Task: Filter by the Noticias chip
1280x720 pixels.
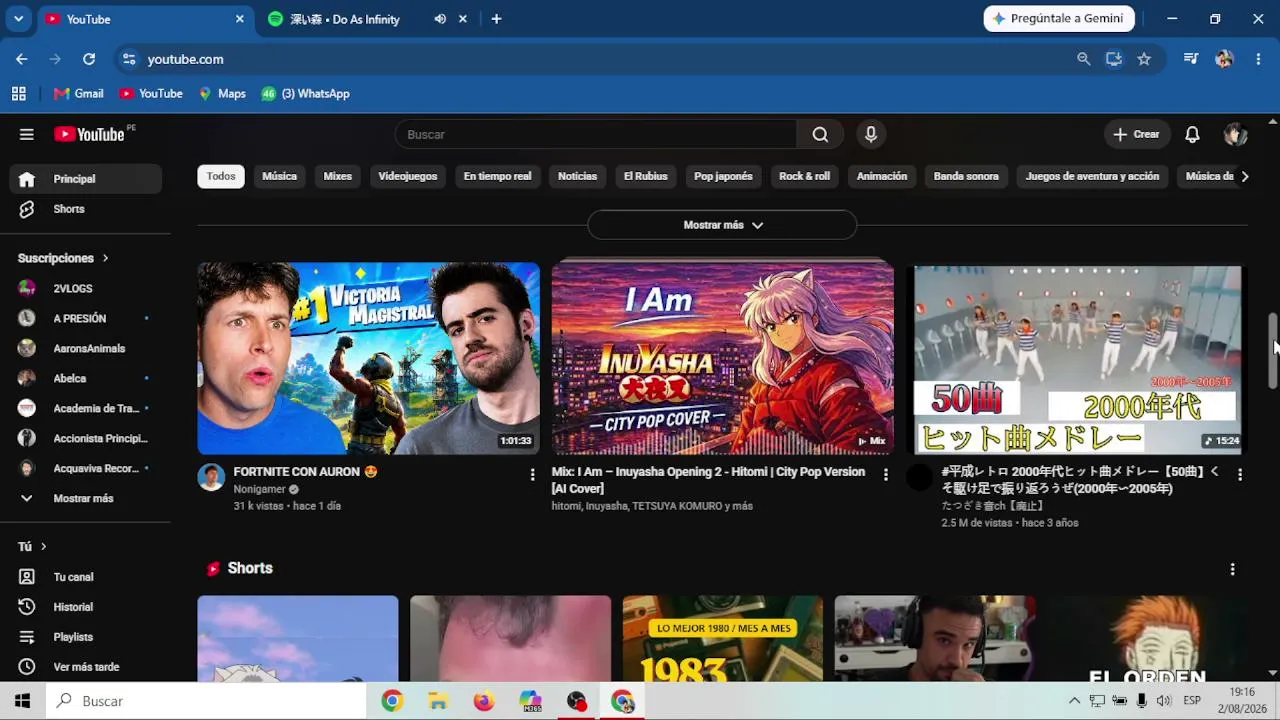Action: click(x=577, y=176)
